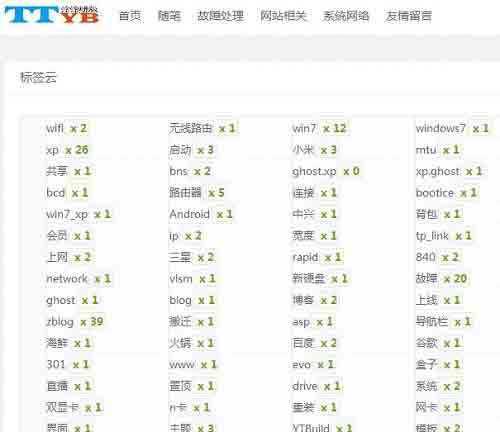Open the 系统网络 navigation menu item

click(346, 16)
